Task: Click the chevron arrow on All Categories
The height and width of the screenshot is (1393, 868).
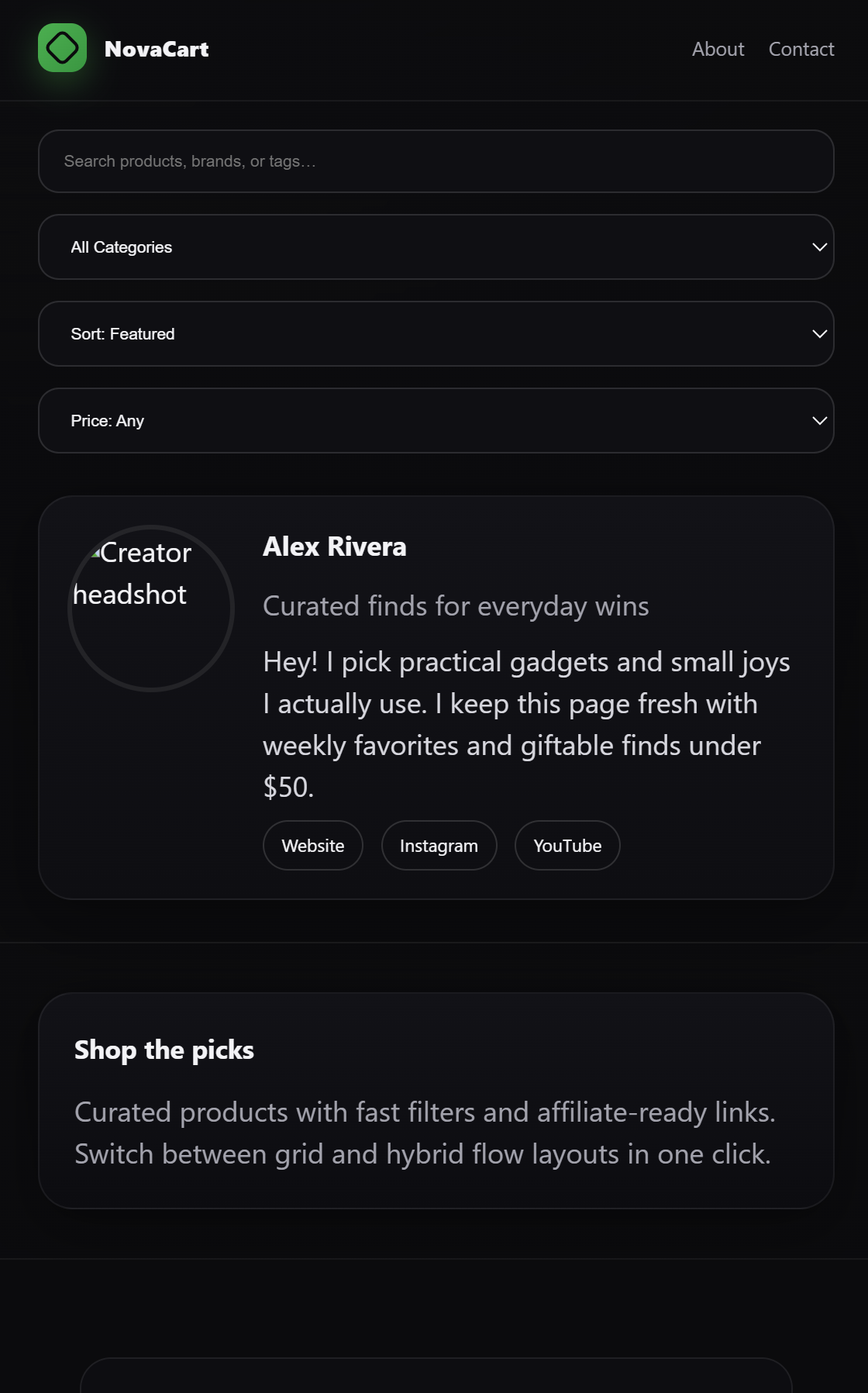Action: [x=819, y=247]
